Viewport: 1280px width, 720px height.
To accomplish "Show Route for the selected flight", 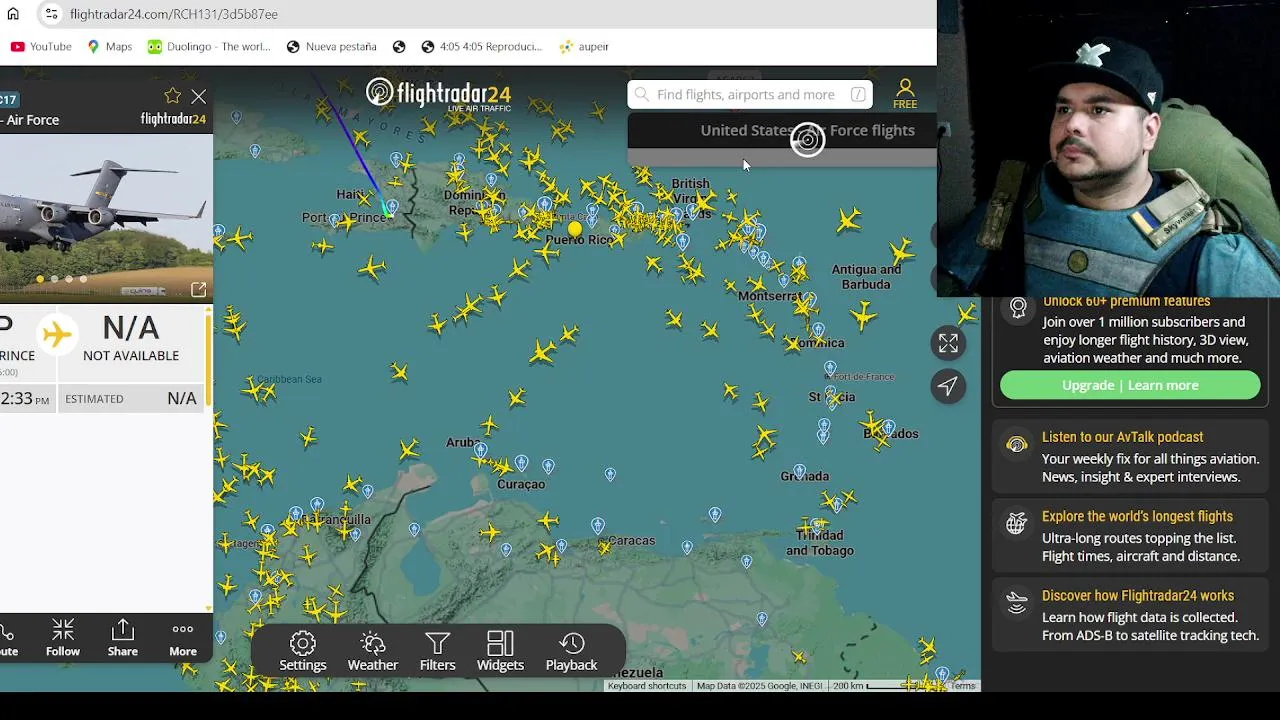I will 8,638.
